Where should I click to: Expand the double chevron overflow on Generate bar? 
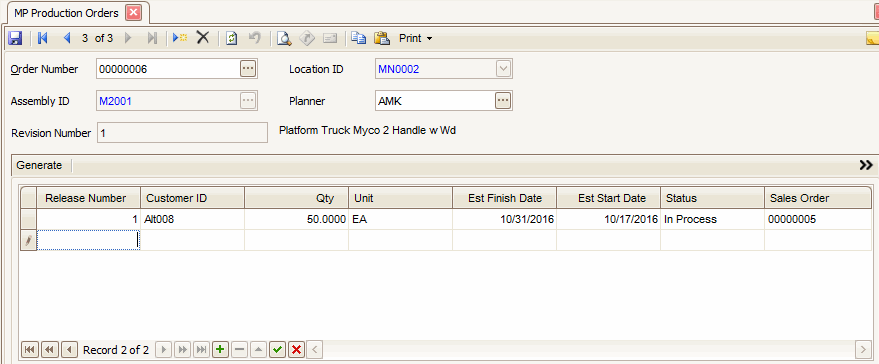[866, 165]
